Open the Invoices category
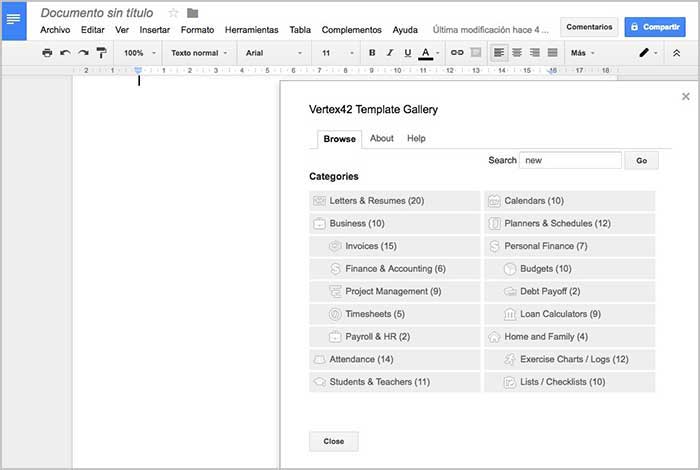This screenshot has height=470, width=700. pos(395,246)
